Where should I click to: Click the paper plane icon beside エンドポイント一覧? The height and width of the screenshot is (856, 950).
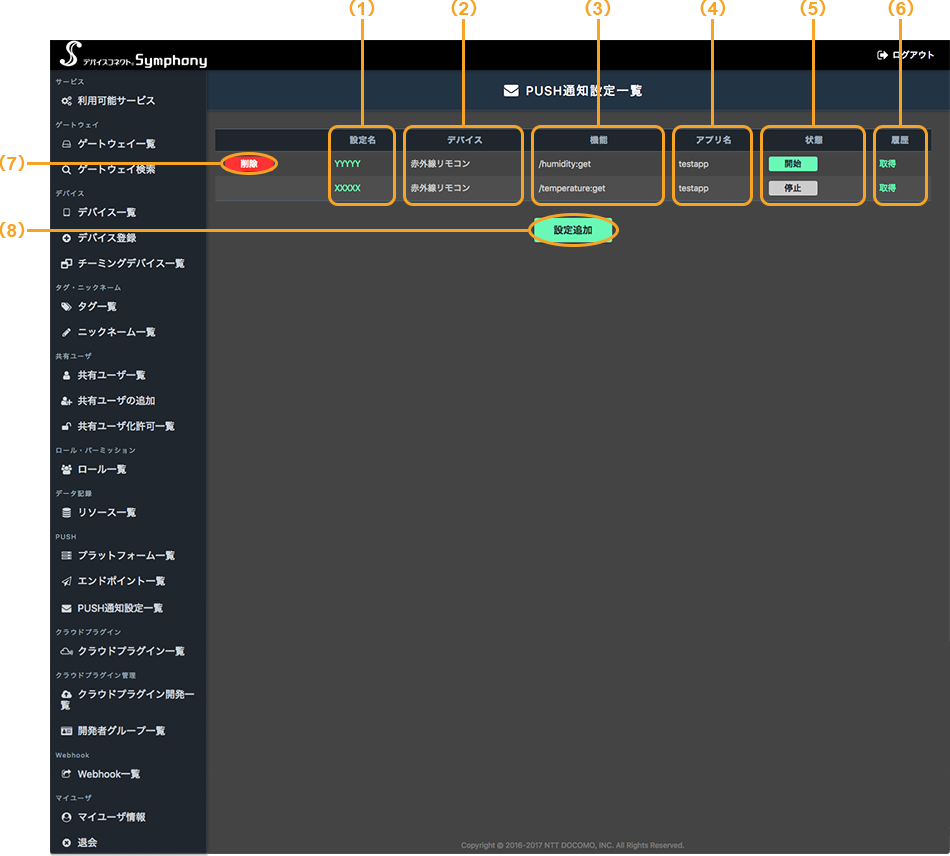pyautogui.click(x=67, y=581)
